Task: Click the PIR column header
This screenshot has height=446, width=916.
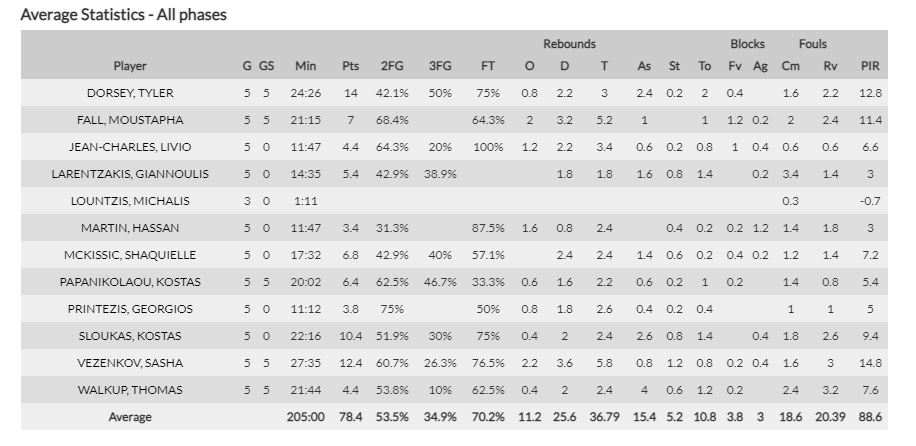Action: click(x=870, y=66)
